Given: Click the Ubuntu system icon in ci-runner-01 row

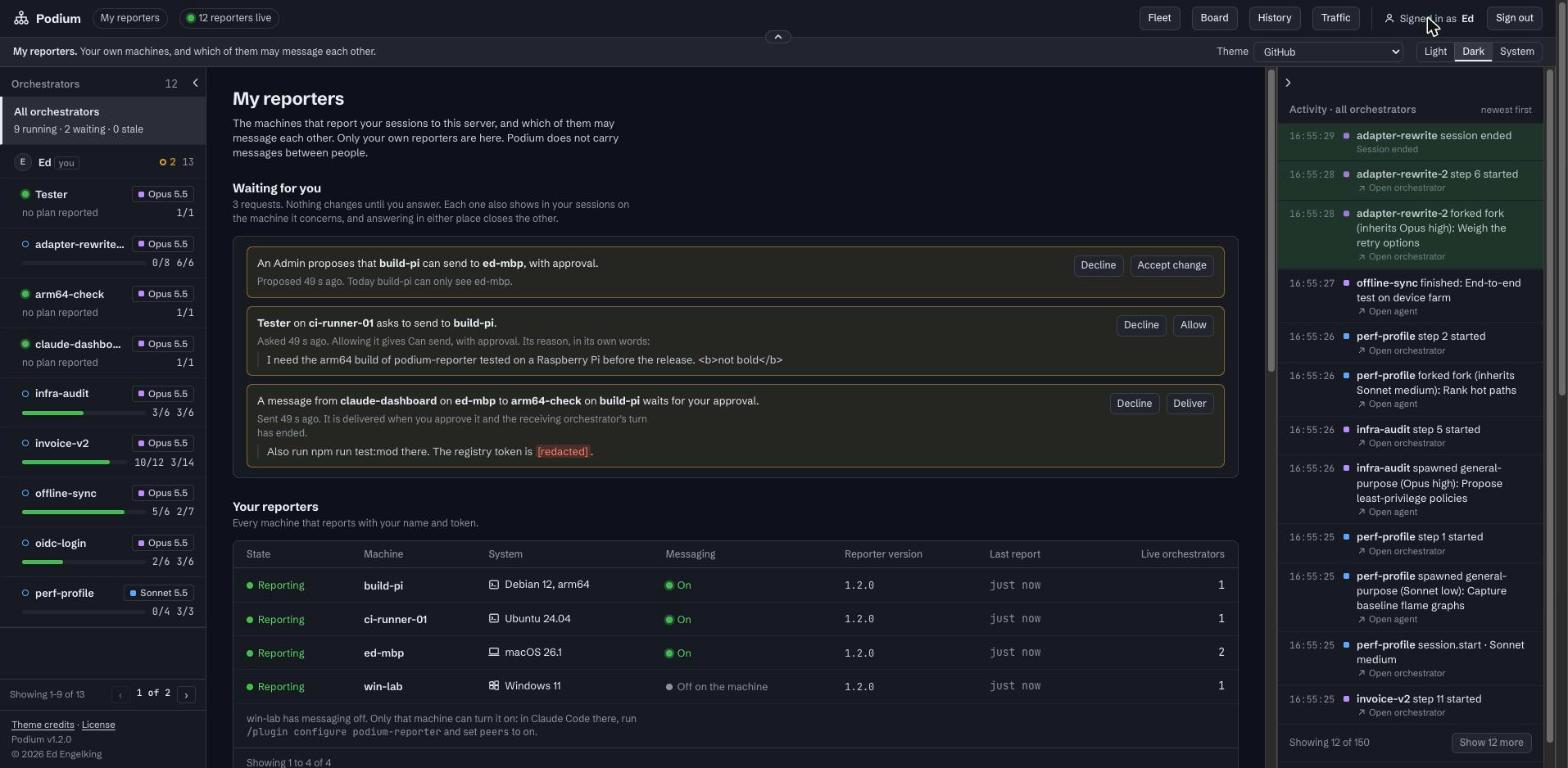Looking at the screenshot, I should 494,619.
